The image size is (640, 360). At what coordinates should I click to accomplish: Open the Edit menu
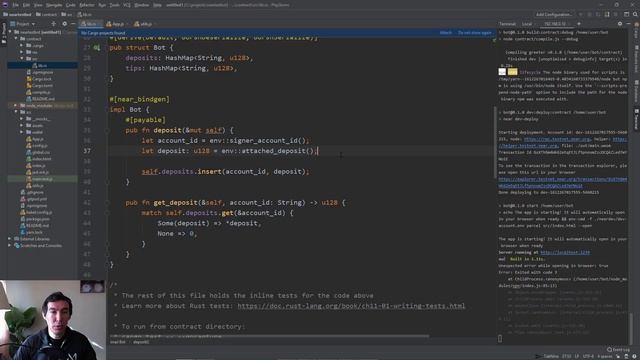pos(26,5)
